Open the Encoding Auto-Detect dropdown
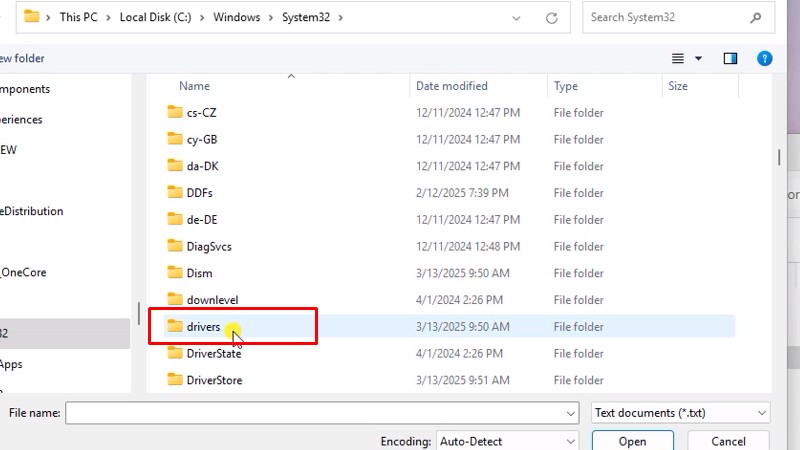The image size is (800, 450). click(570, 441)
